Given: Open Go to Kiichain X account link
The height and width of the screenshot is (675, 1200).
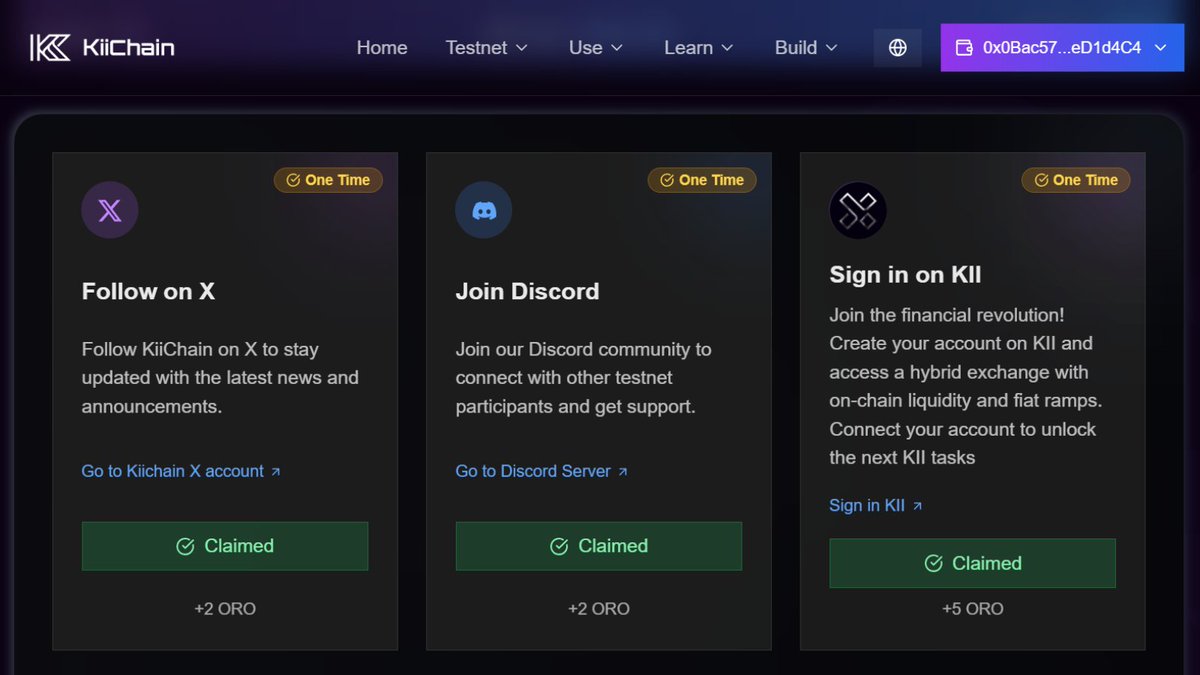Looking at the screenshot, I should tap(181, 471).
